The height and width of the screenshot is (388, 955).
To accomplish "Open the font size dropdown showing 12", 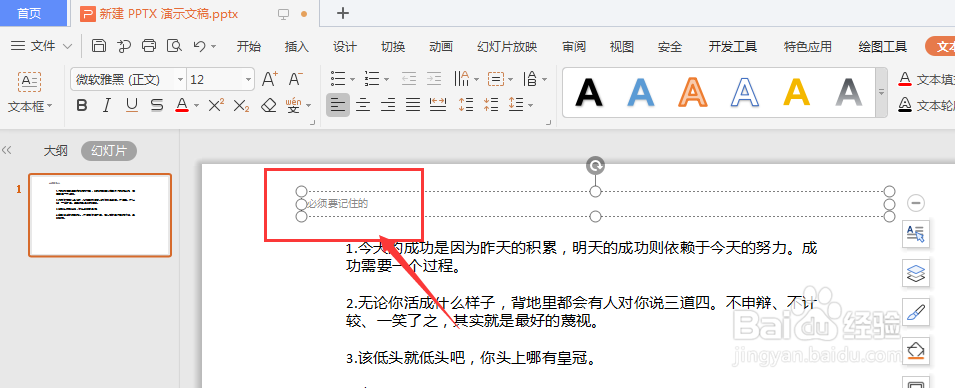I will point(248,80).
